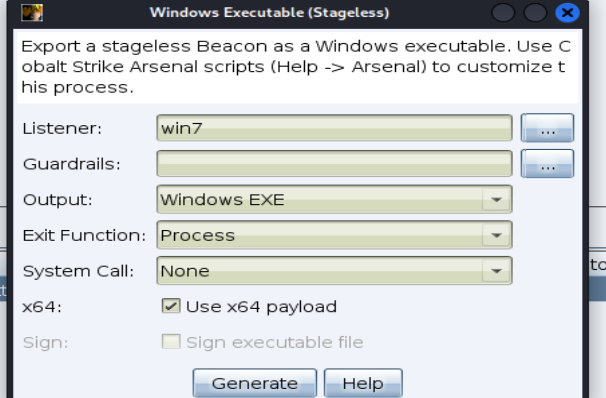Screen dimensions: 606x398
Task: Select the Windows EXE output combo box
Action: 334,199
